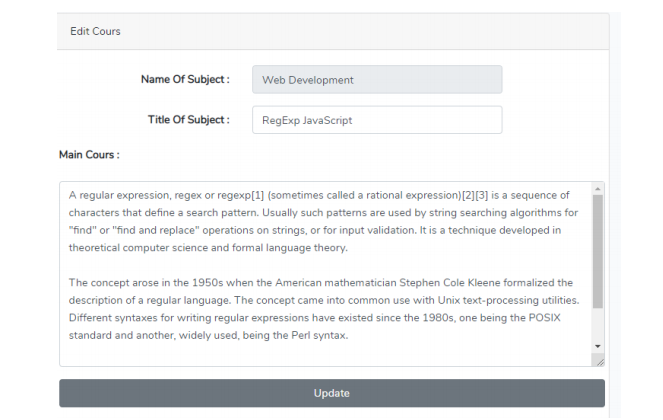Screen dimensions: 663x420
Task: Select the disabled Web Development field
Action: click(377, 80)
